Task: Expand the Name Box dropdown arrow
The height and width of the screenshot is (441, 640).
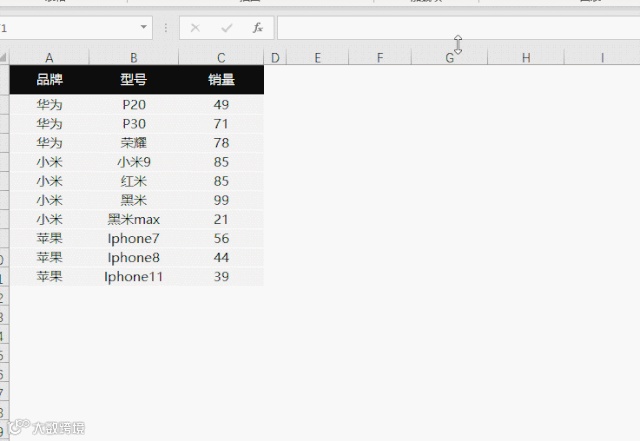Action: [143, 27]
